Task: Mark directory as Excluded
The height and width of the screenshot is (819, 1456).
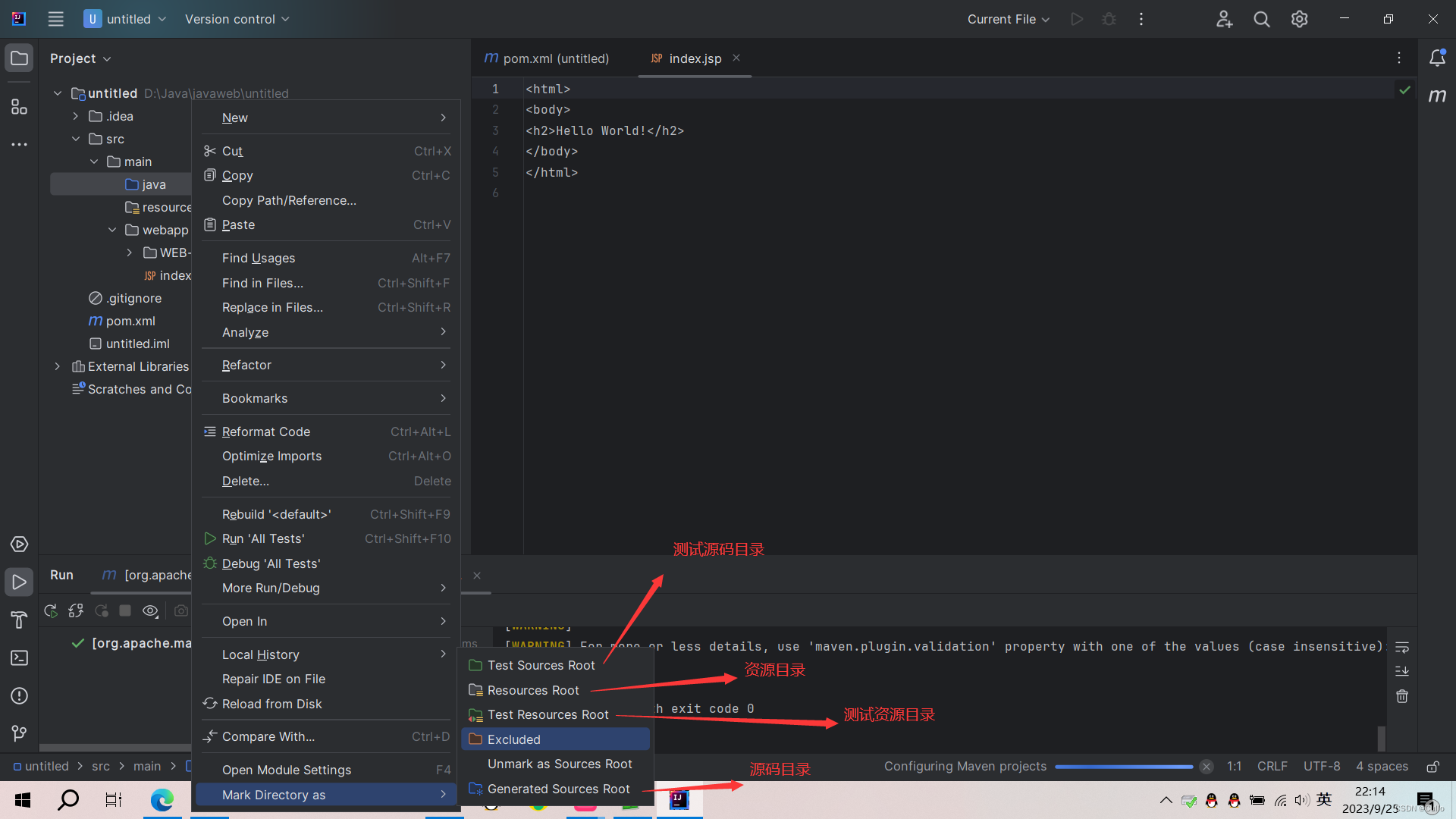Action: pos(556,739)
